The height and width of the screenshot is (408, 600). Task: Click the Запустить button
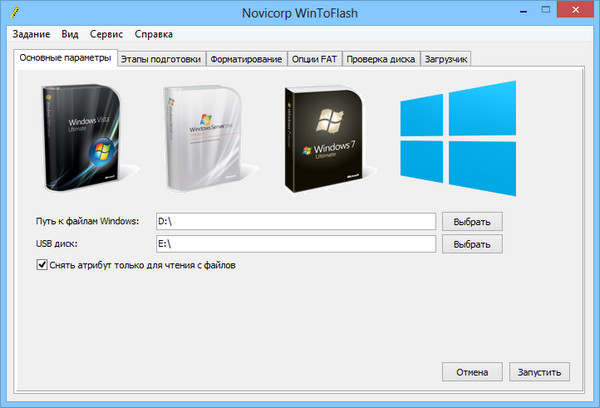point(539,372)
